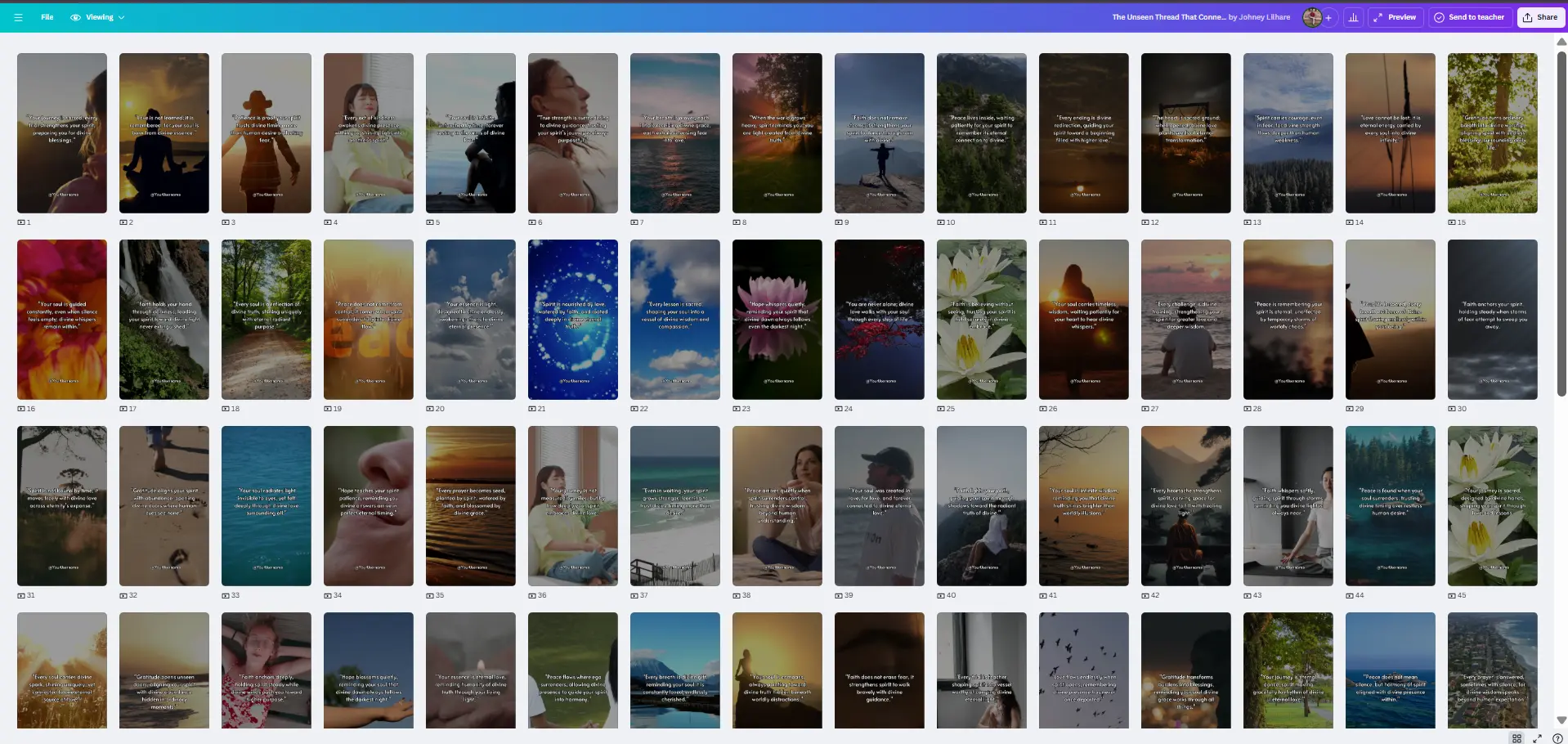Click the Share button
The width and height of the screenshot is (1568, 744).
coord(1540,17)
